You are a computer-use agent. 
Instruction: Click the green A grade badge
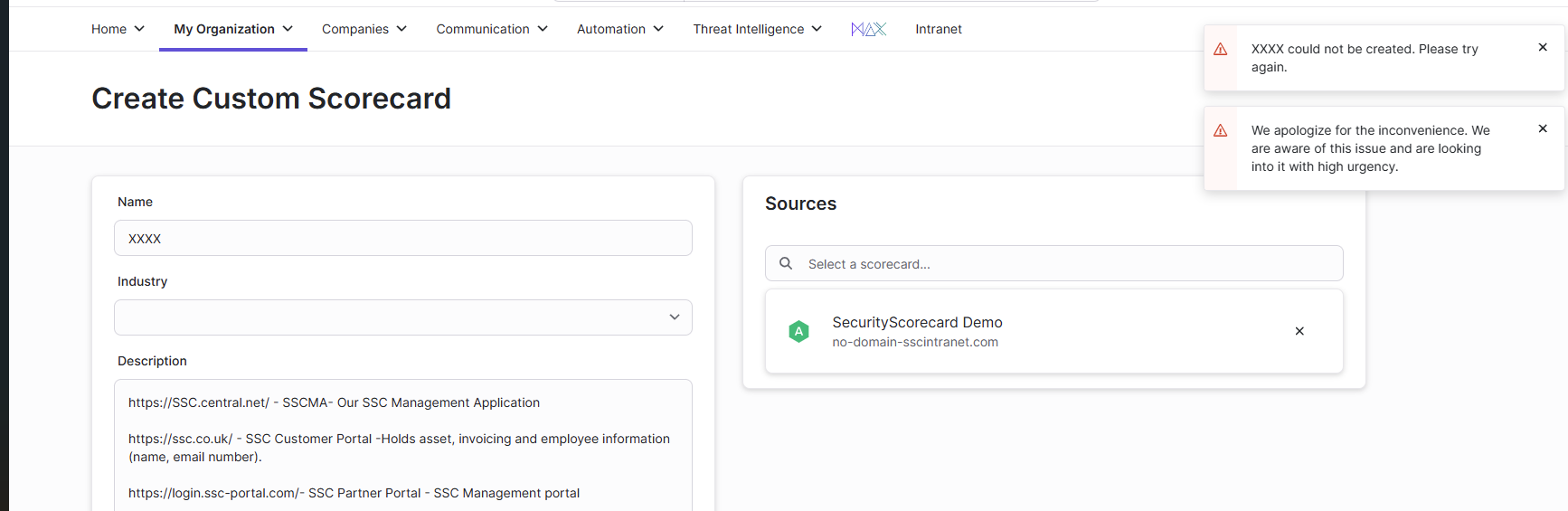point(798,332)
